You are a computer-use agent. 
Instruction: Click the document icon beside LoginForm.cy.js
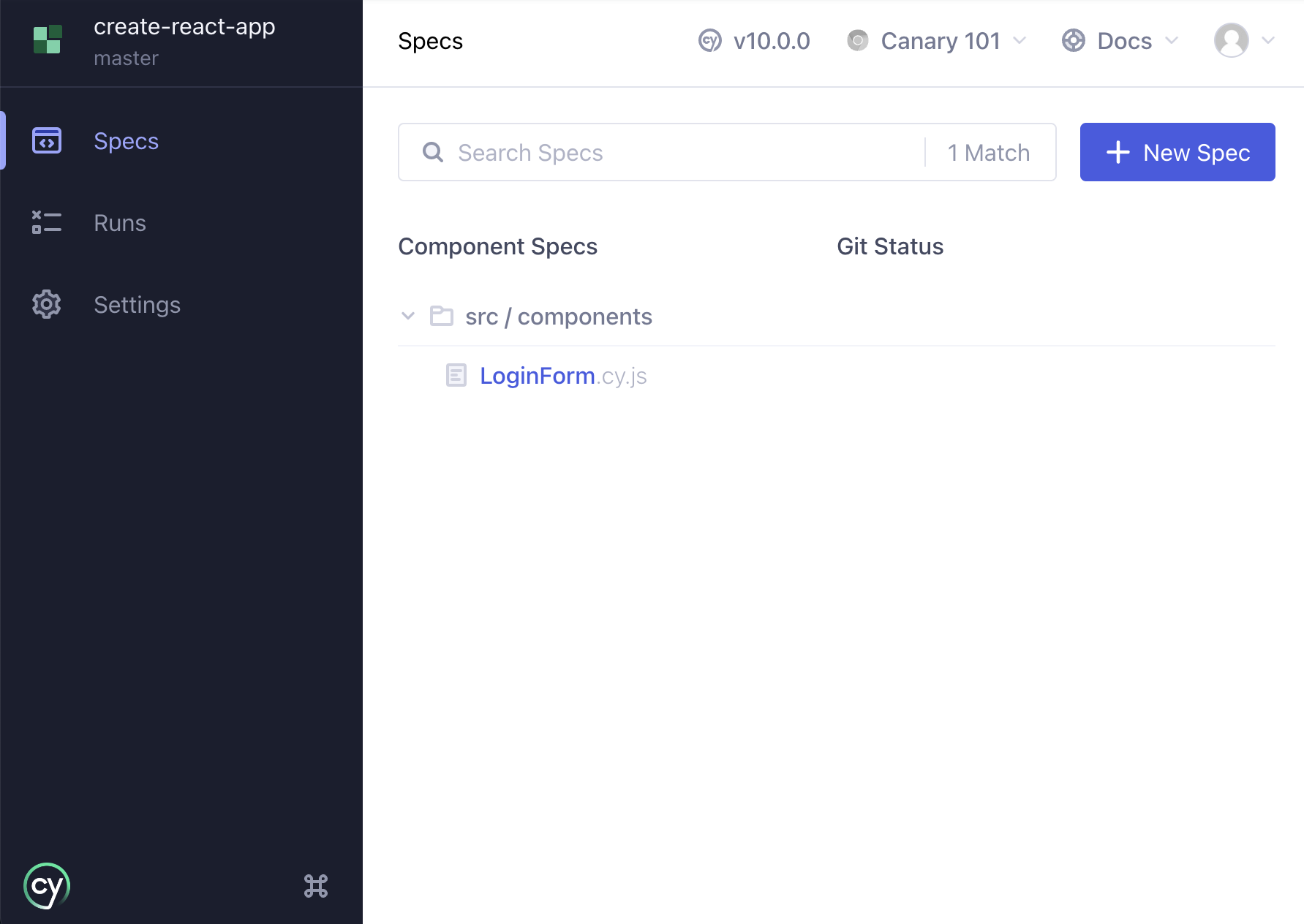click(x=456, y=375)
